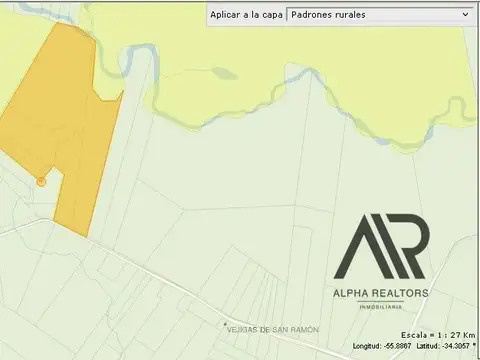Click the Latitud coordinate readout
This screenshot has width=480, height=360.
[443, 346]
